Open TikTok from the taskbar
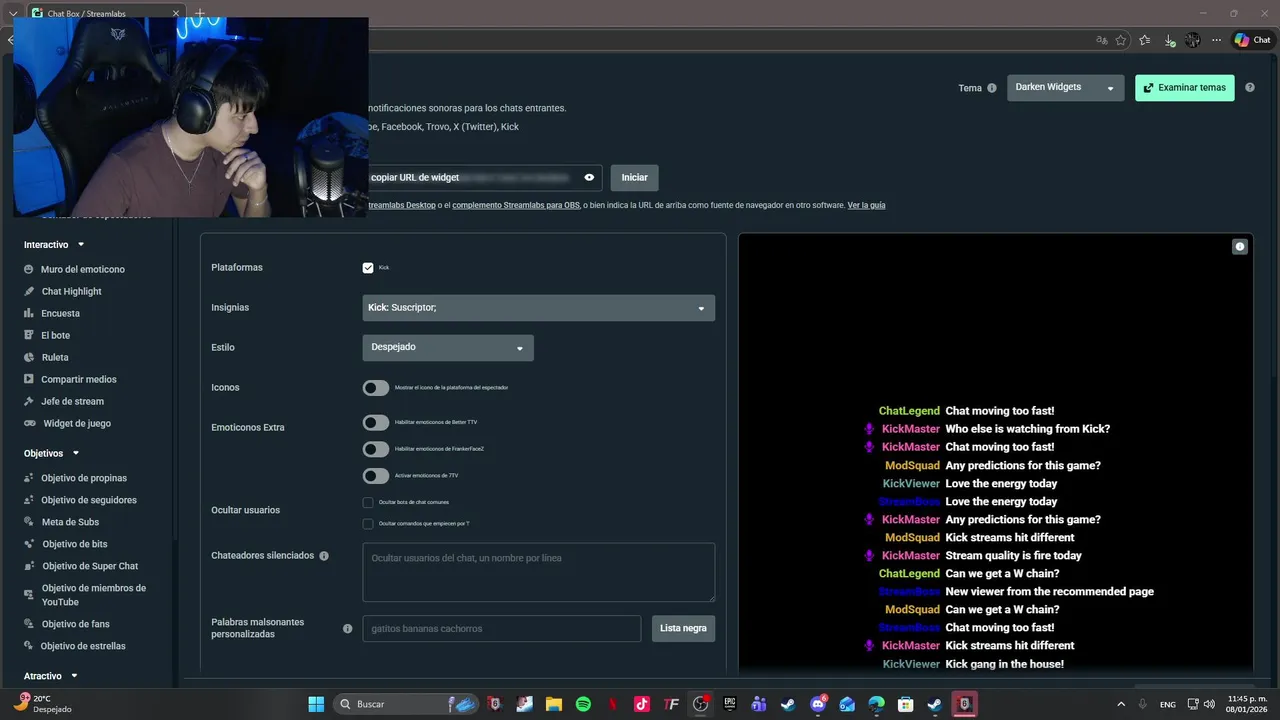 (642, 704)
